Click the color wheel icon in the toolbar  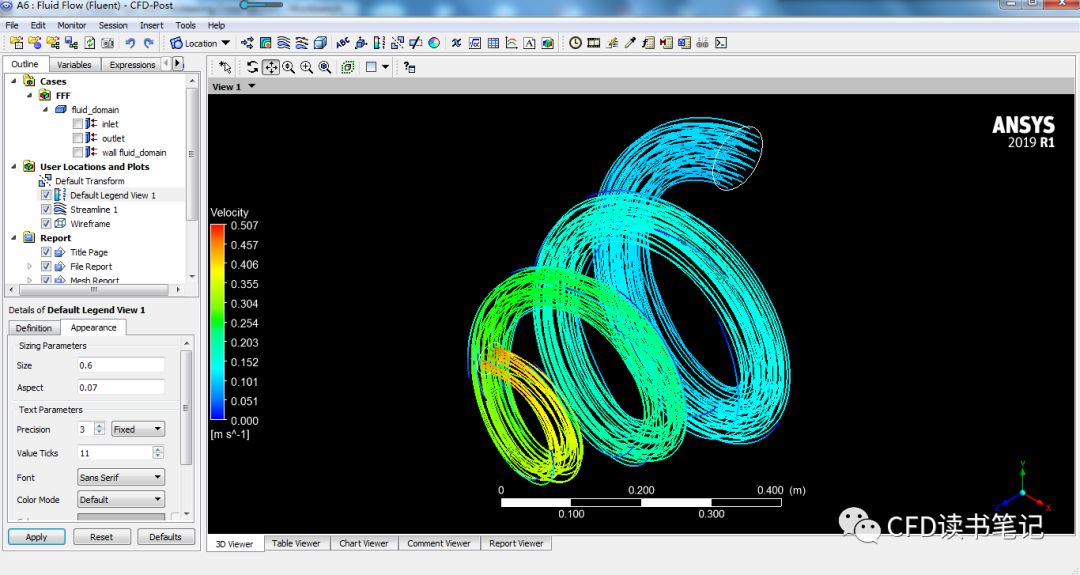(433, 43)
